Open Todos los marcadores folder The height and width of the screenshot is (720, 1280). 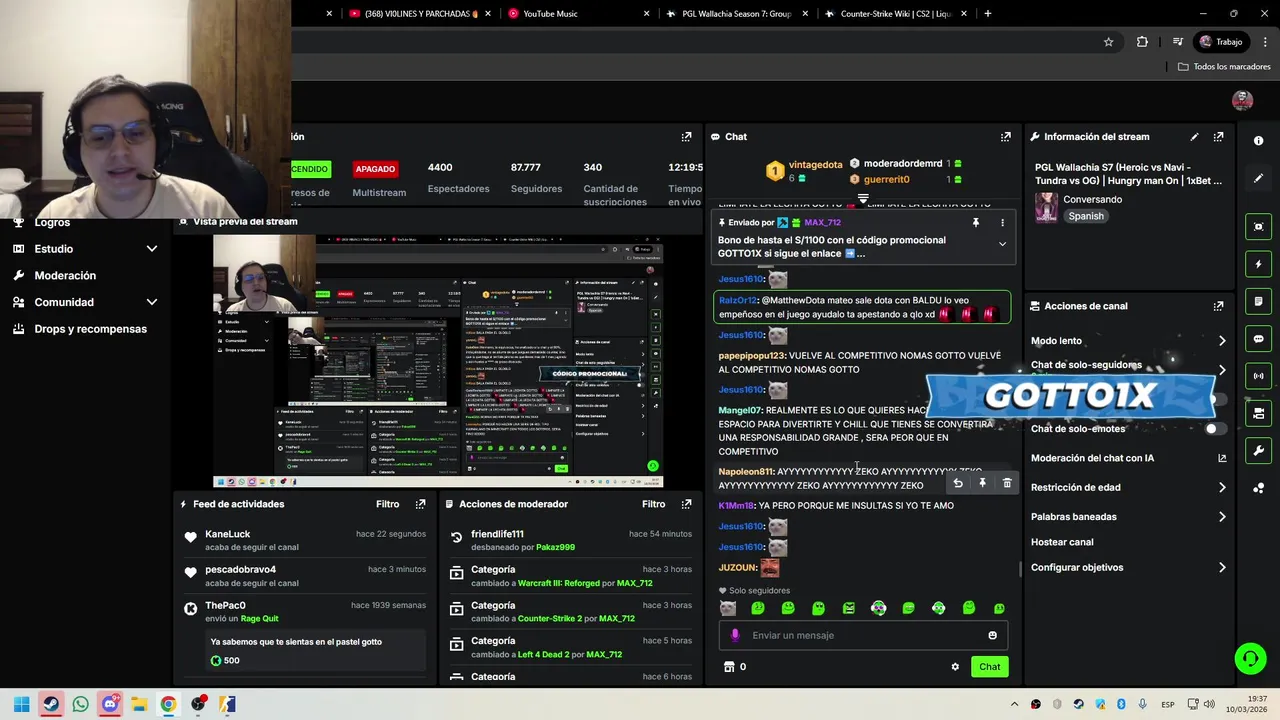1224,67
